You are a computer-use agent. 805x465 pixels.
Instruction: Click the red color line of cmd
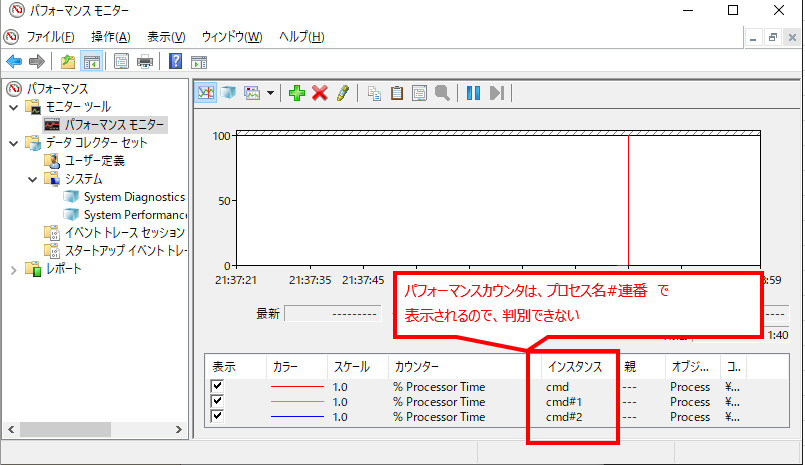click(297, 386)
